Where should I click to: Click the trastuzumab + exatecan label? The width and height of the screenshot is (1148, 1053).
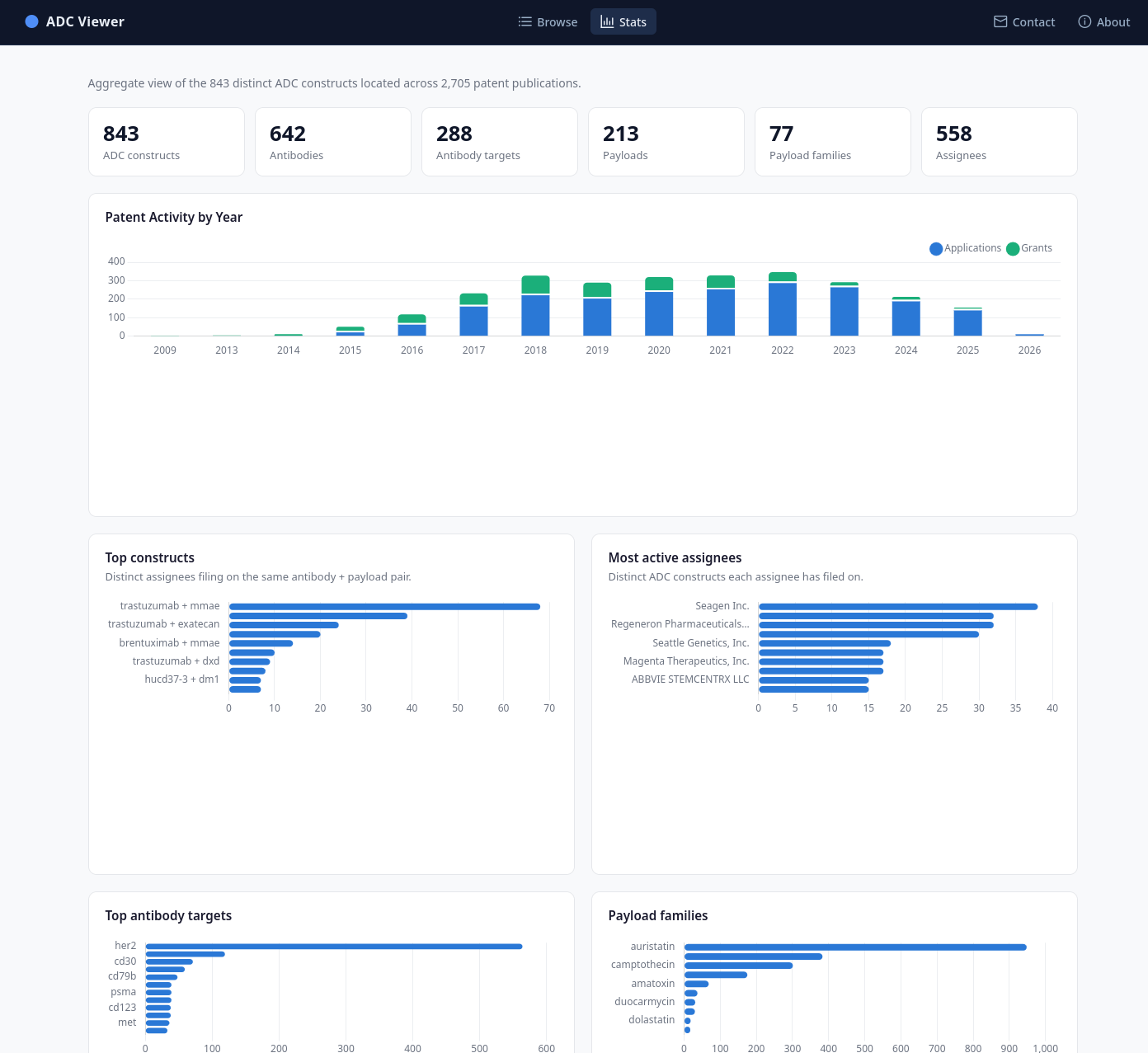163,624
